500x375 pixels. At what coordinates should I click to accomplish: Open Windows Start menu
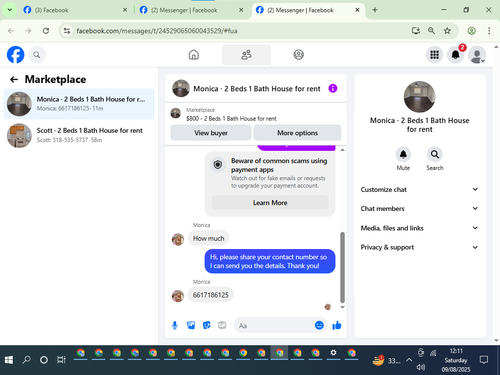pyautogui.click(x=9, y=360)
